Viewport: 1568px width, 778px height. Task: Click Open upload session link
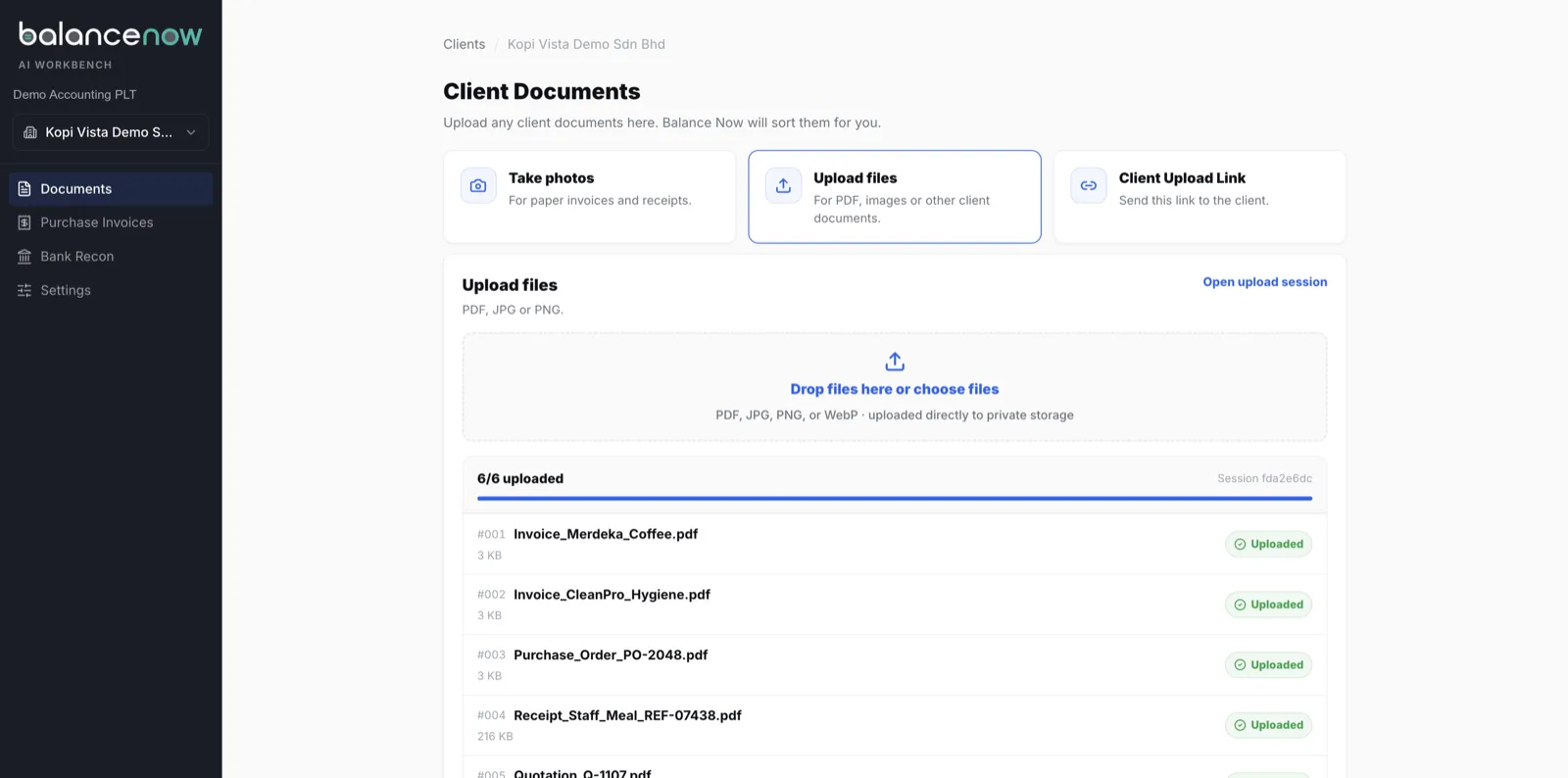pos(1265,282)
